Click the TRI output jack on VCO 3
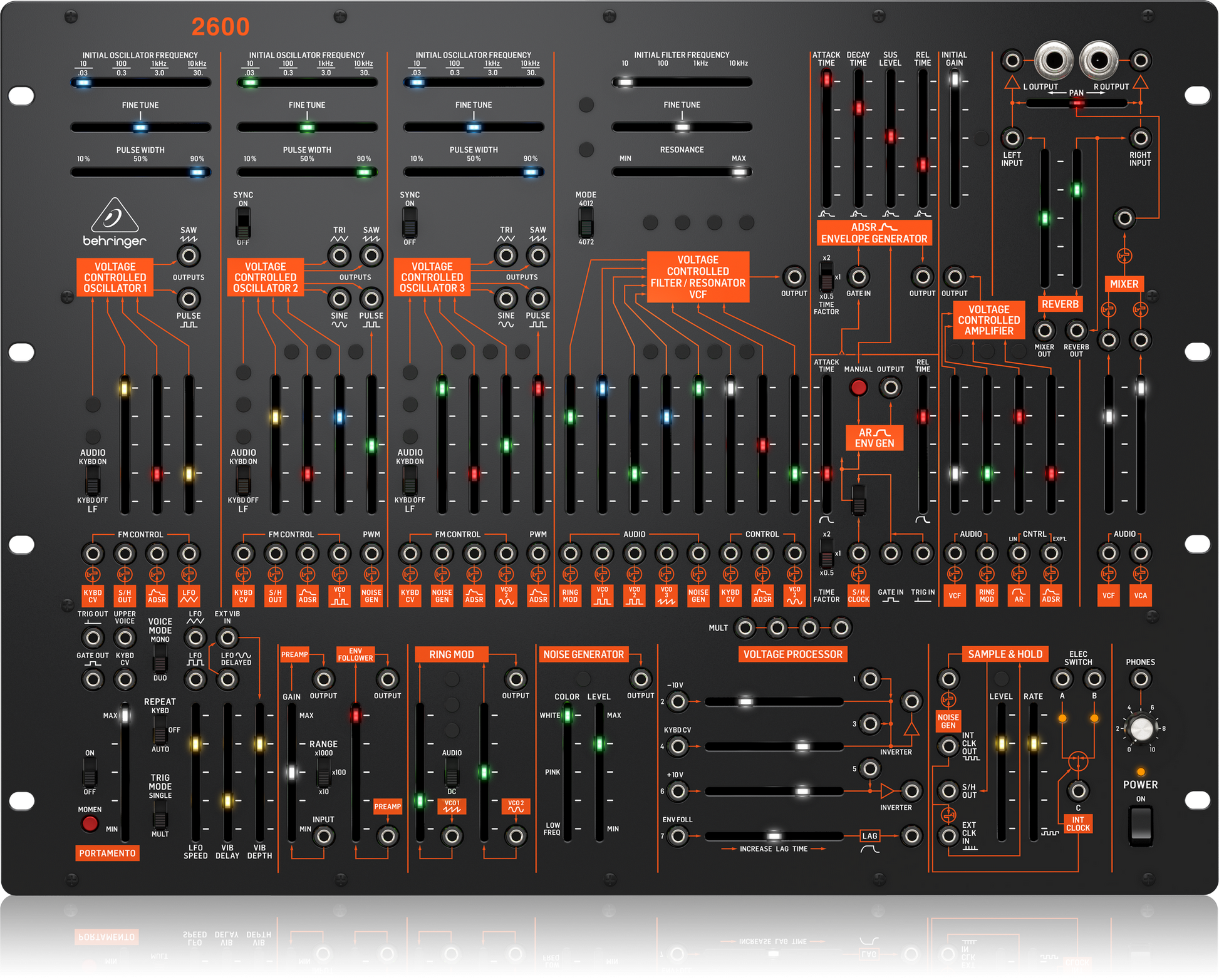This screenshot has height=980, width=1219. click(x=506, y=256)
